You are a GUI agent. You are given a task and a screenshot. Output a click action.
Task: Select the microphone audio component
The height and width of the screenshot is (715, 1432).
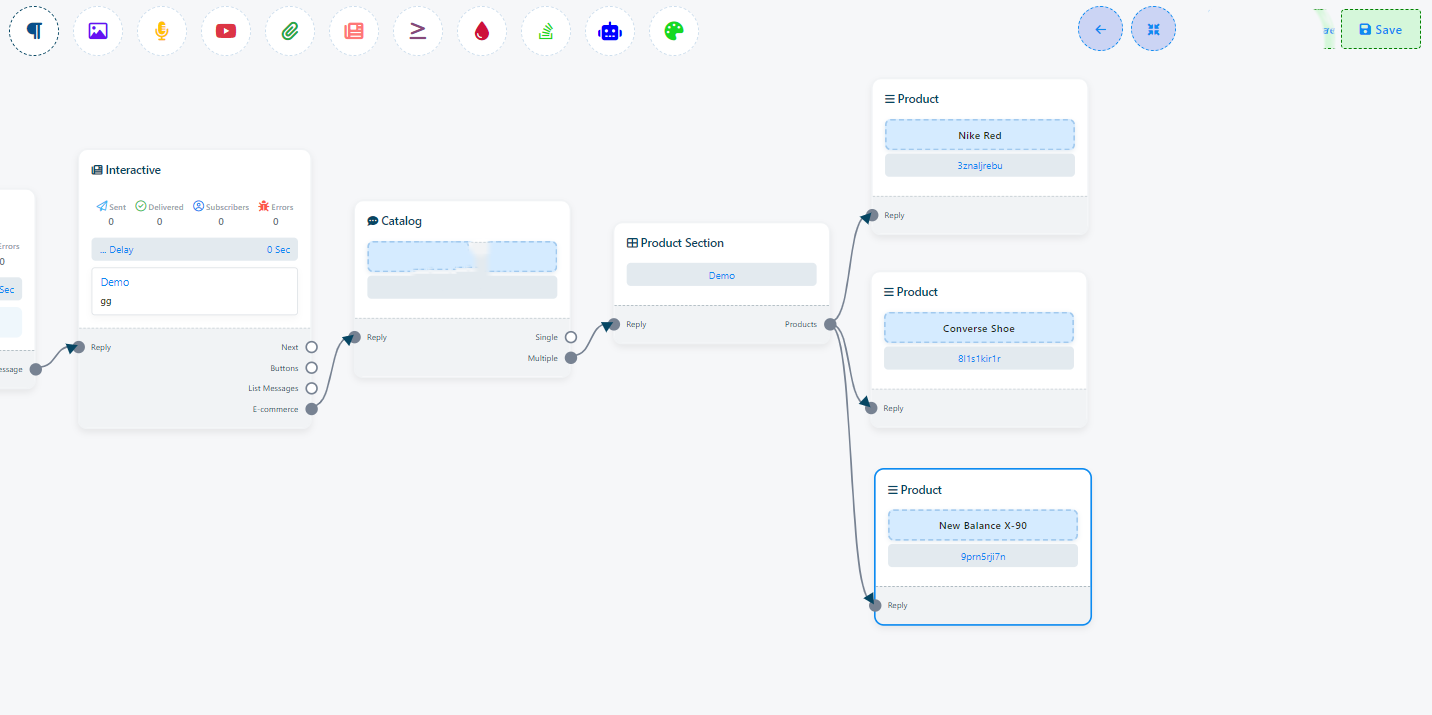click(x=162, y=30)
